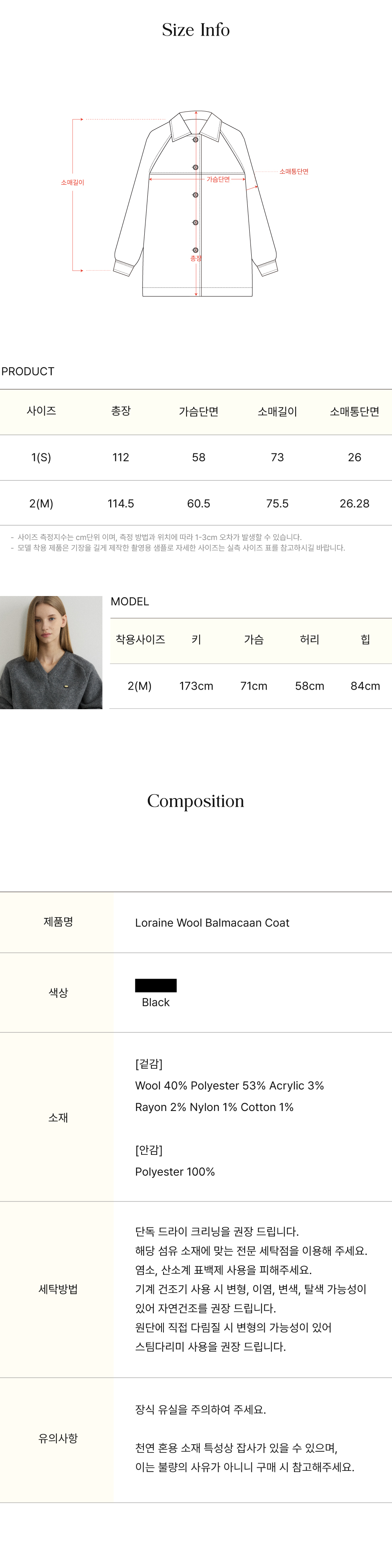Click the 가슴단면 label on the coat diagram
Viewport: 392px width, 1568px height.
click(218, 180)
